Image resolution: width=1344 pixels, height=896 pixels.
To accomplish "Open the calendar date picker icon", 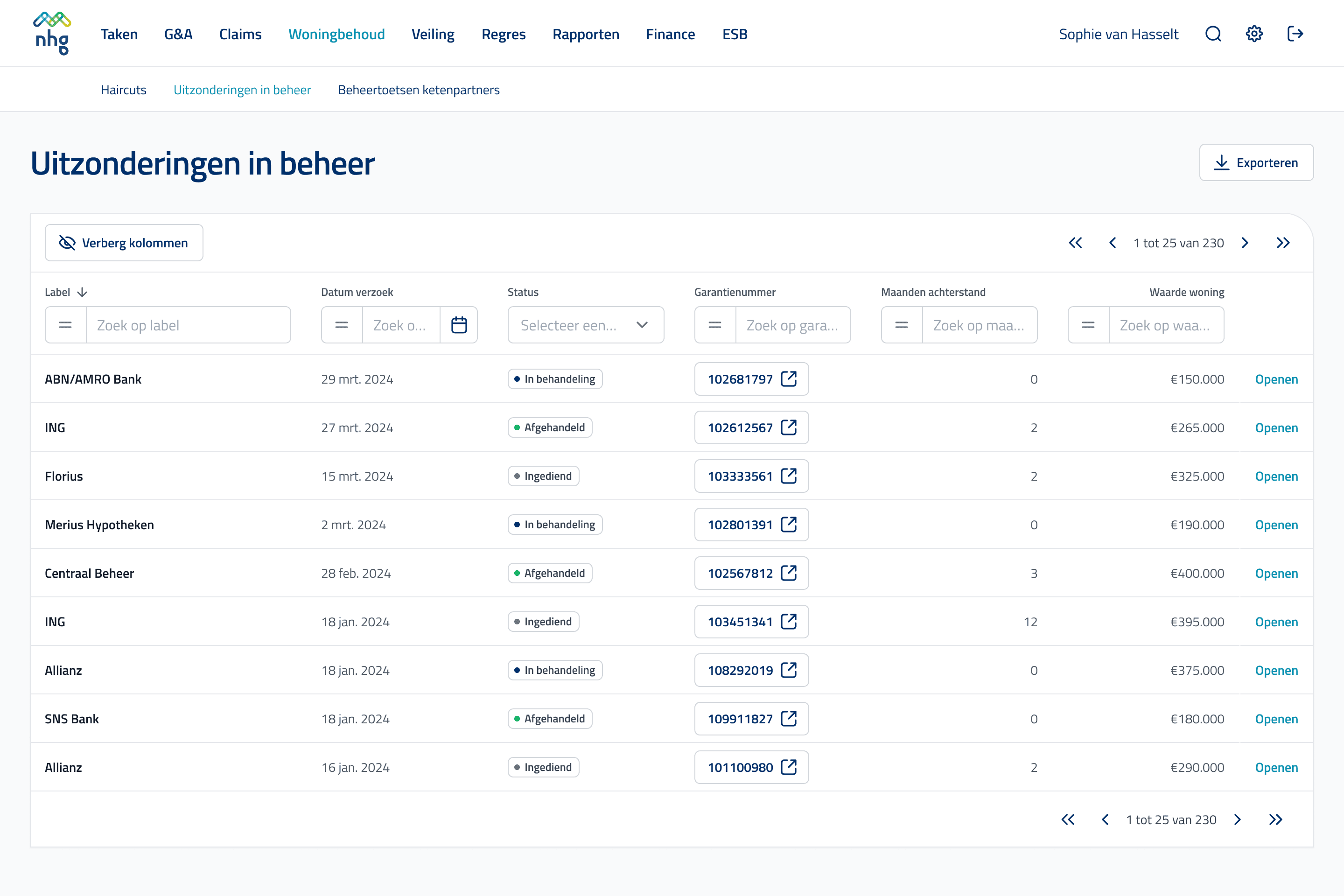I will click(x=459, y=325).
